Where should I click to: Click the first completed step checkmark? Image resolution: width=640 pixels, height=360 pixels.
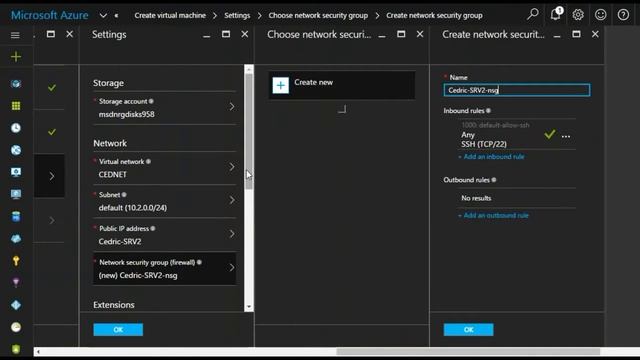click(x=52, y=88)
